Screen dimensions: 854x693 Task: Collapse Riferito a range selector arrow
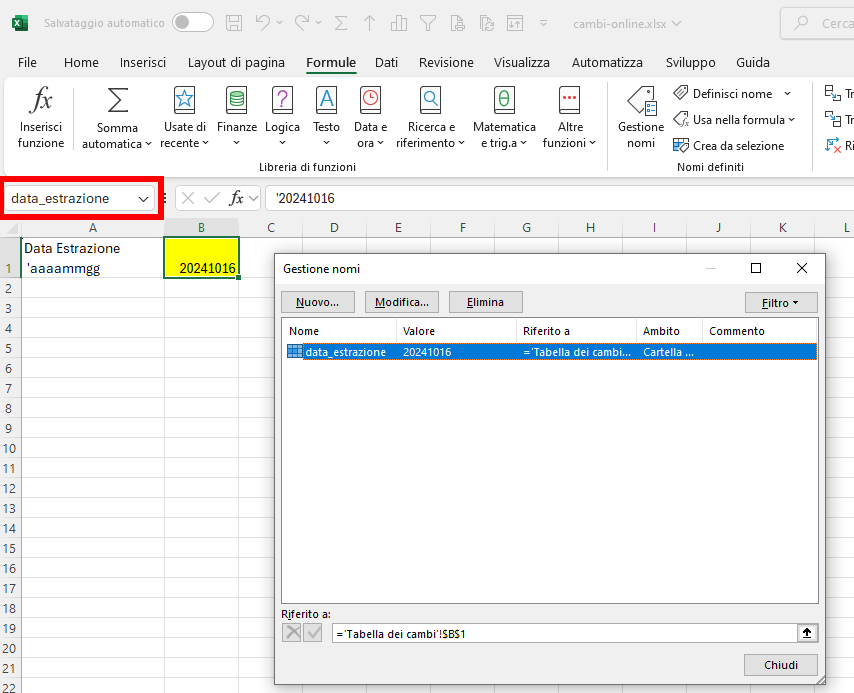click(x=807, y=633)
